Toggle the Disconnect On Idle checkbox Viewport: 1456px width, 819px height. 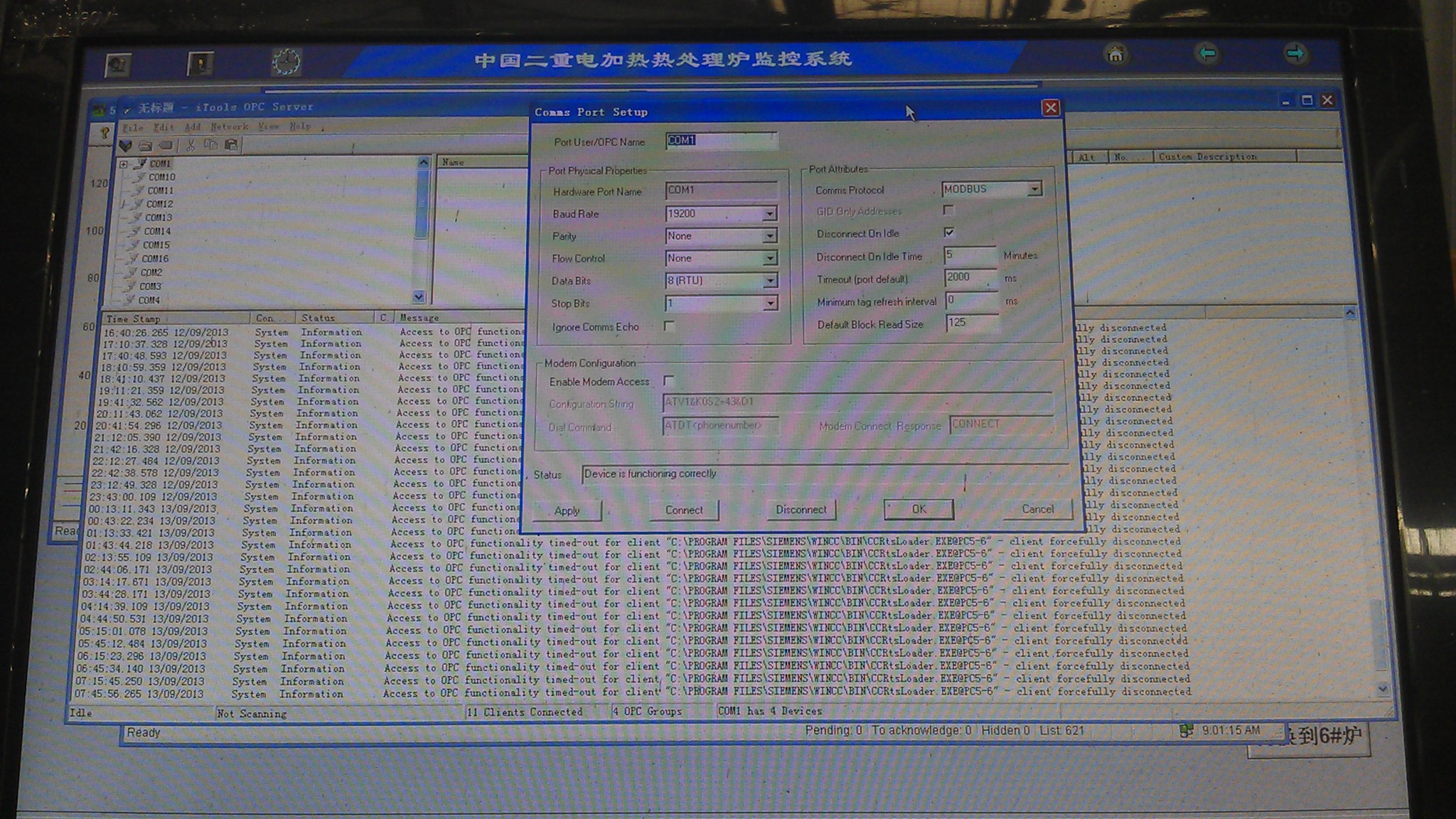(948, 232)
